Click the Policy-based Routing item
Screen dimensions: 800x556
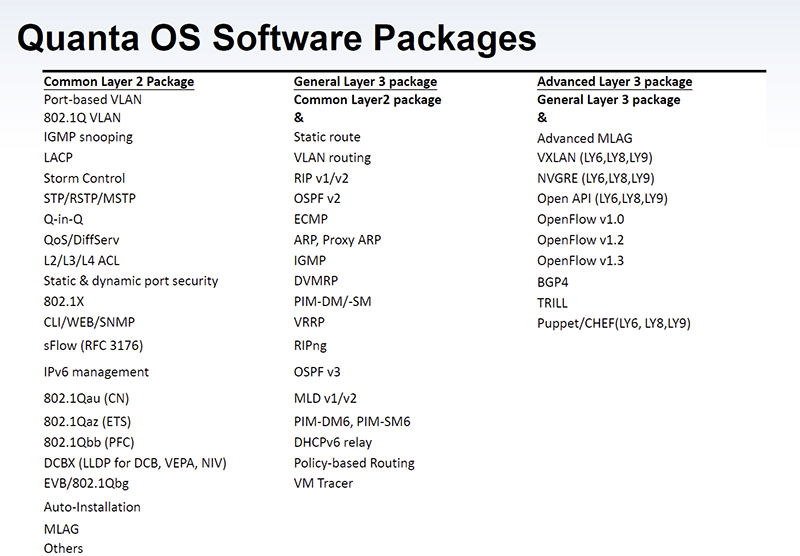354,463
